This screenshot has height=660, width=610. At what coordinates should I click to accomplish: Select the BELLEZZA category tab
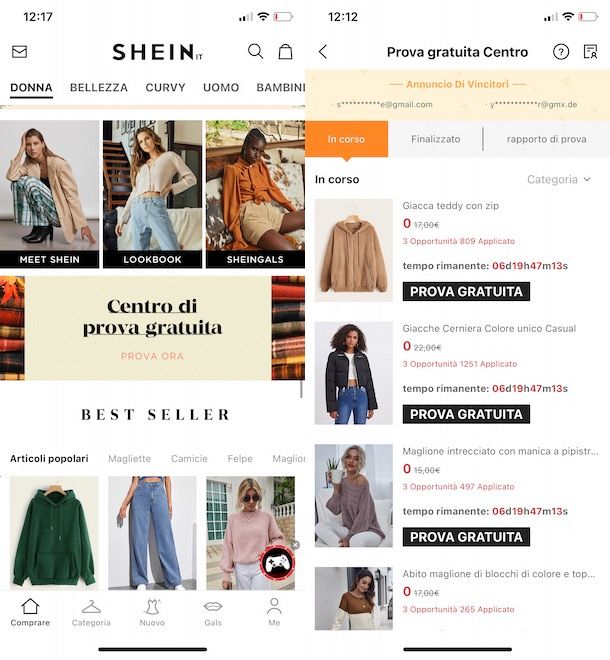[99, 88]
